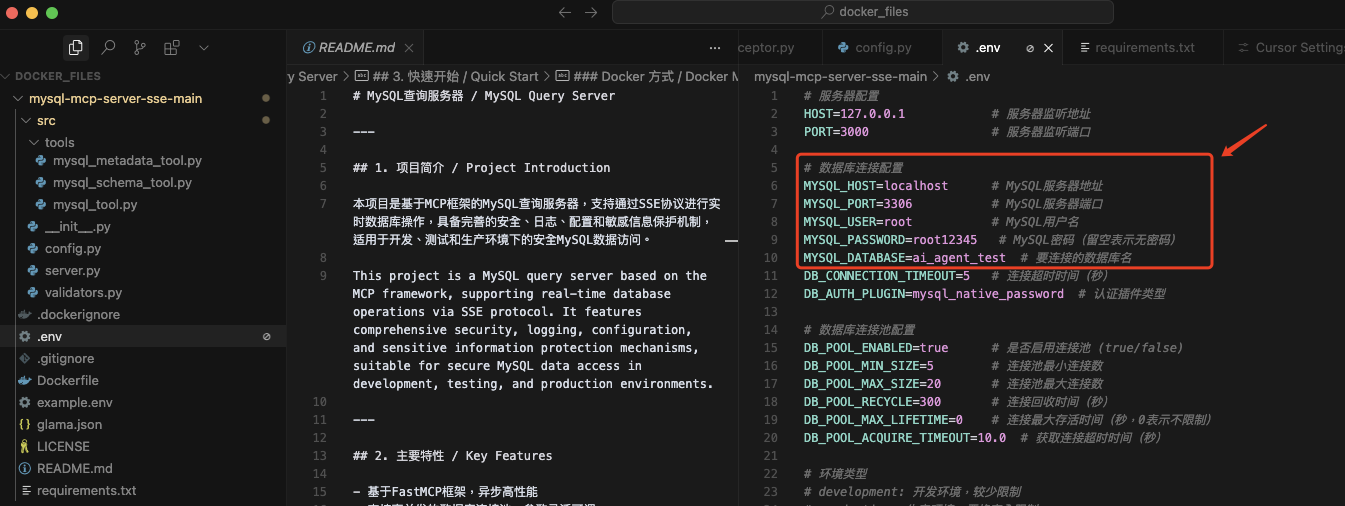Click heading '## 1. 项目简介 / Project Introduction'
This screenshot has height=506, width=1345.
(x=481, y=168)
